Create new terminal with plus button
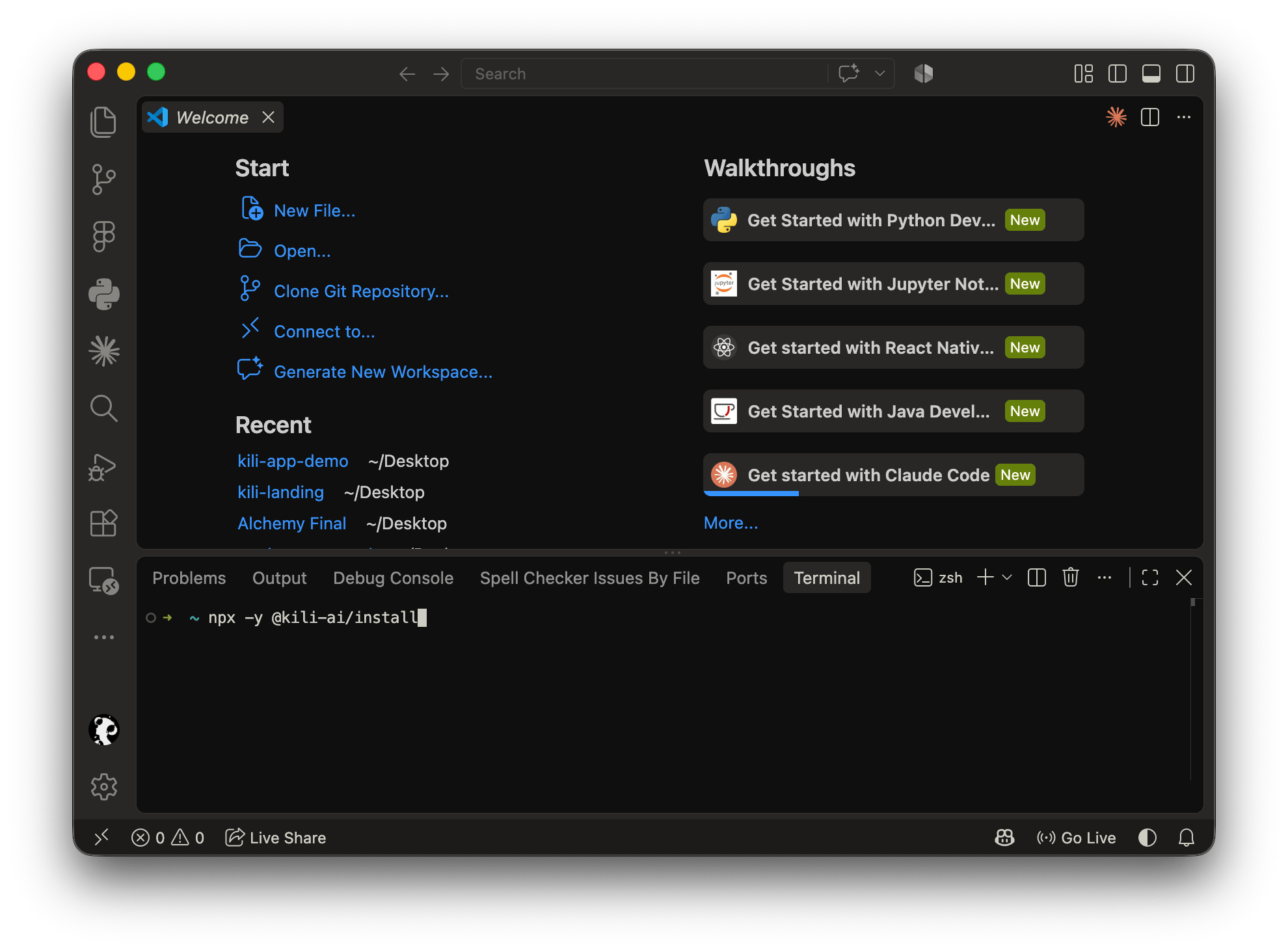Screen dimensions: 1288x952 click(986, 577)
